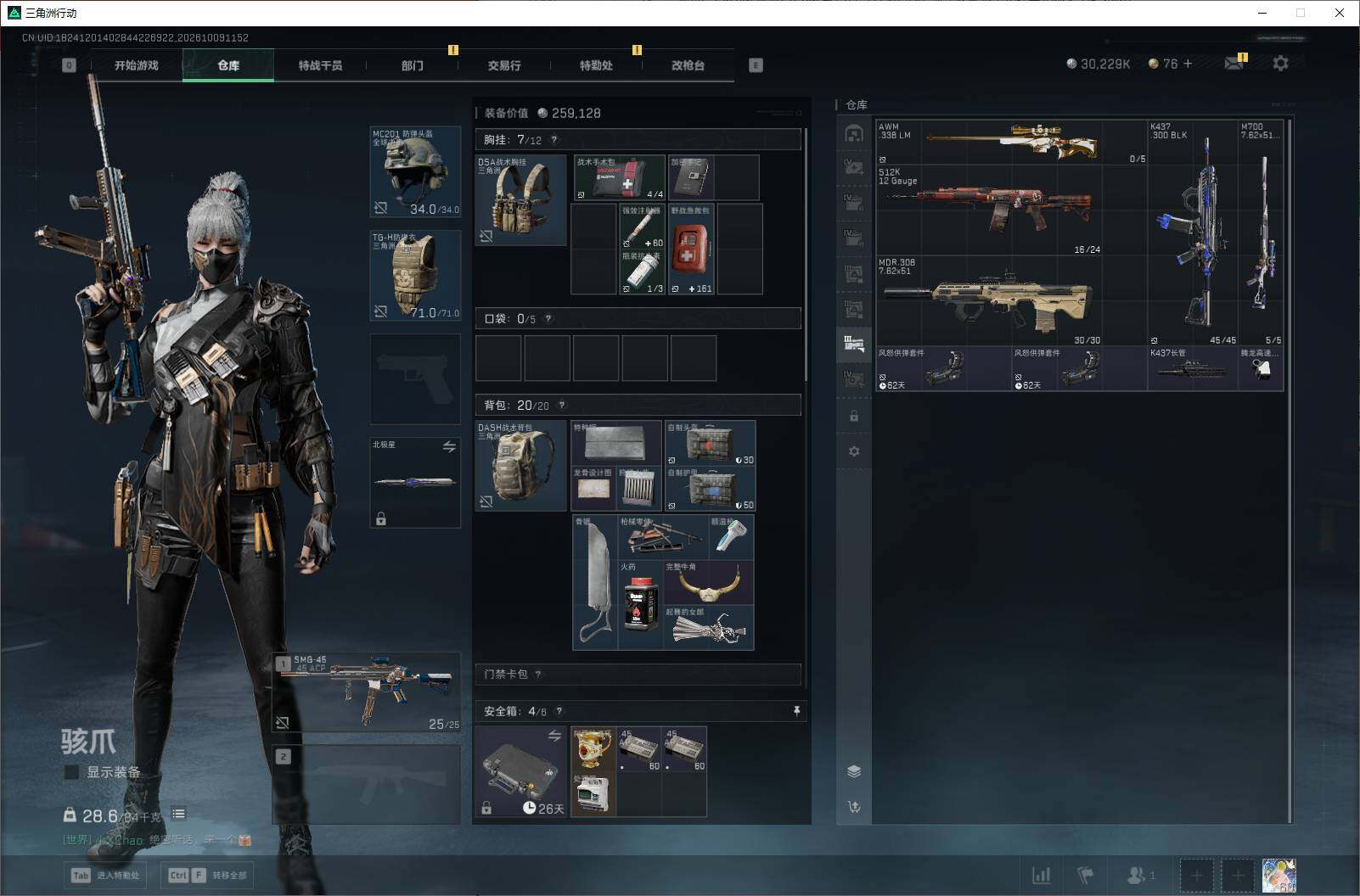Open the 特勤处 tab

click(x=596, y=65)
